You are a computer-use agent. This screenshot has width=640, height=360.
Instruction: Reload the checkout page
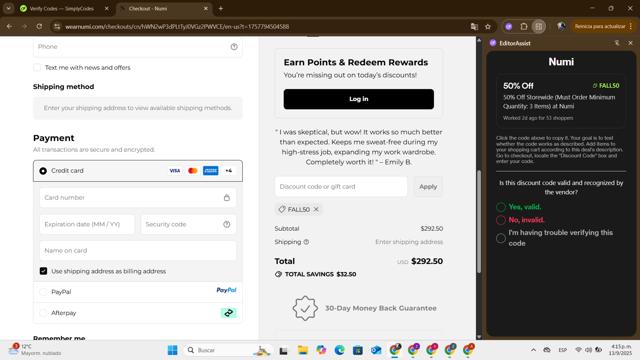tap(39, 27)
